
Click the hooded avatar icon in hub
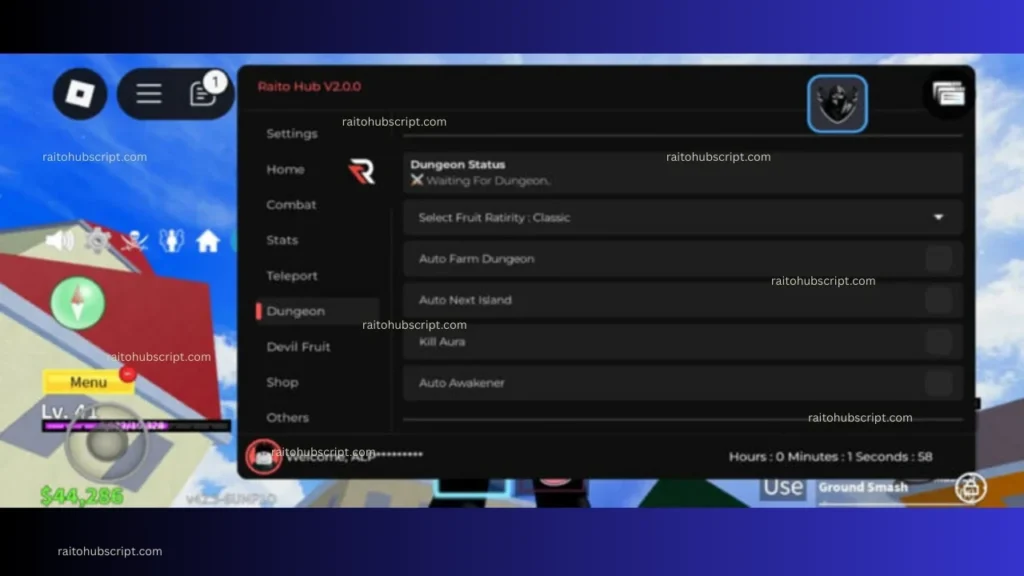(x=837, y=104)
